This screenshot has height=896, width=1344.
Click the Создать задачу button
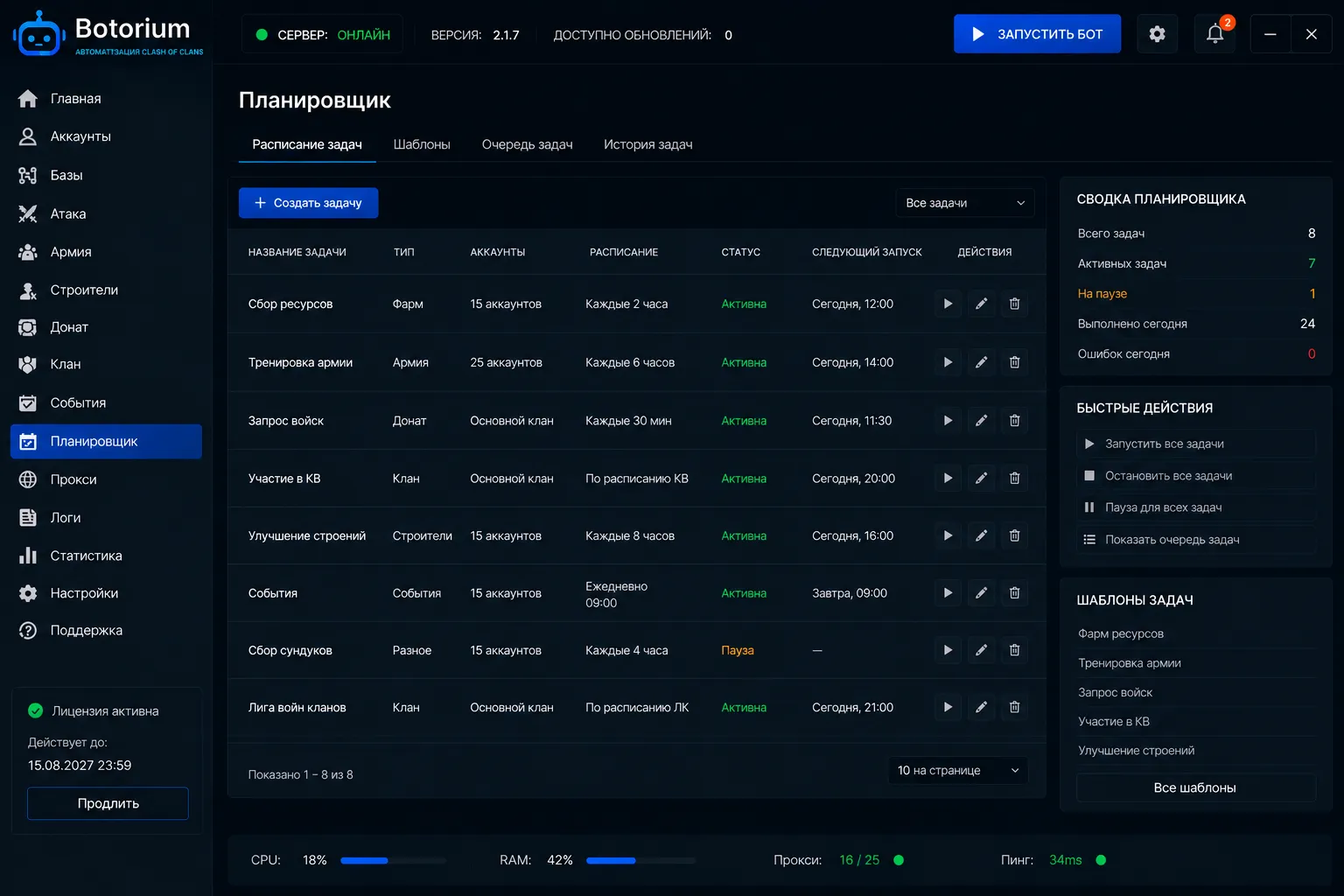tap(308, 203)
